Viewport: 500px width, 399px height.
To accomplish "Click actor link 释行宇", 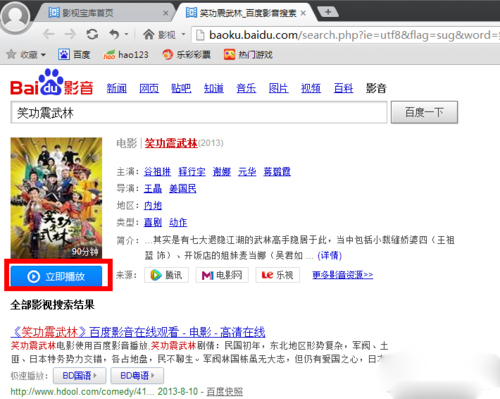I will 192,172.
